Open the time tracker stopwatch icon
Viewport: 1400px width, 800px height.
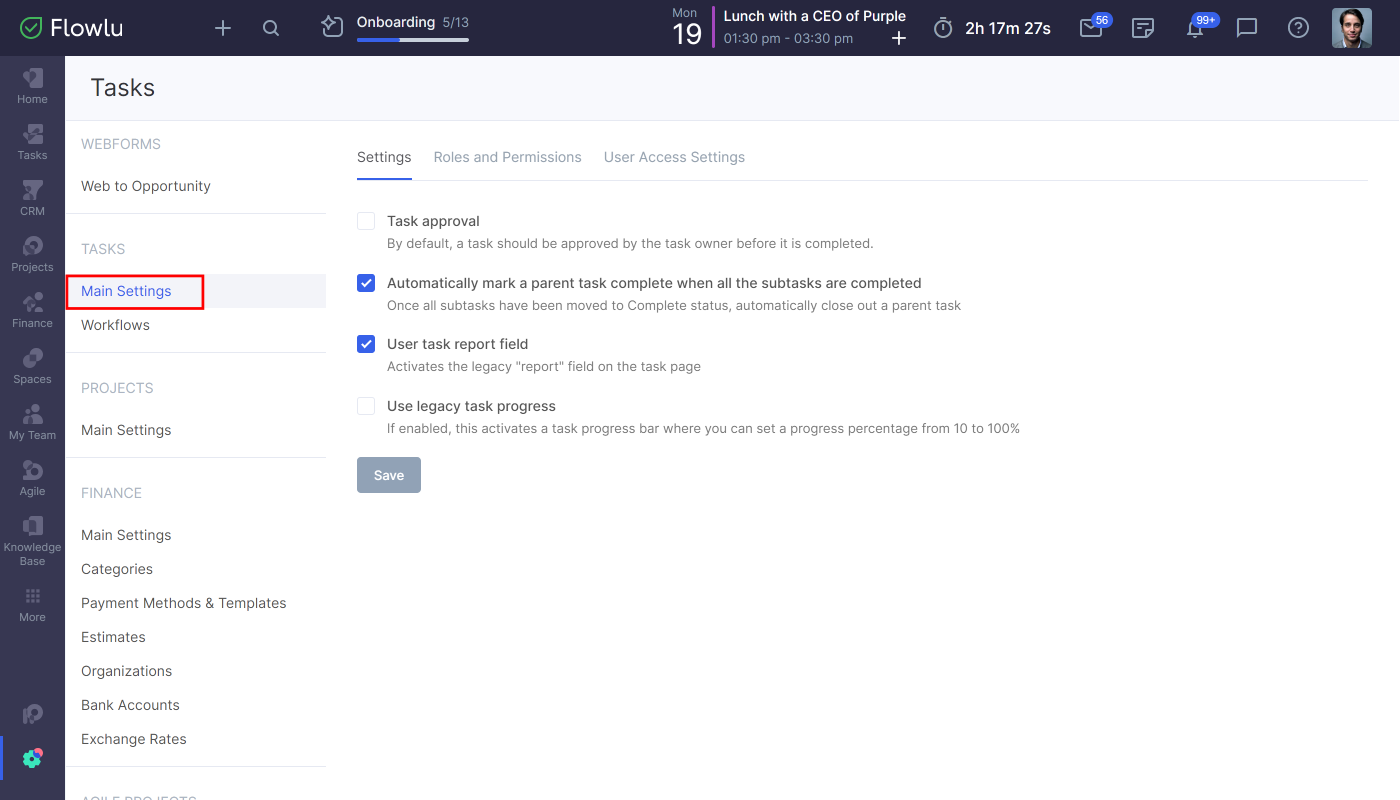click(x=943, y=28)
